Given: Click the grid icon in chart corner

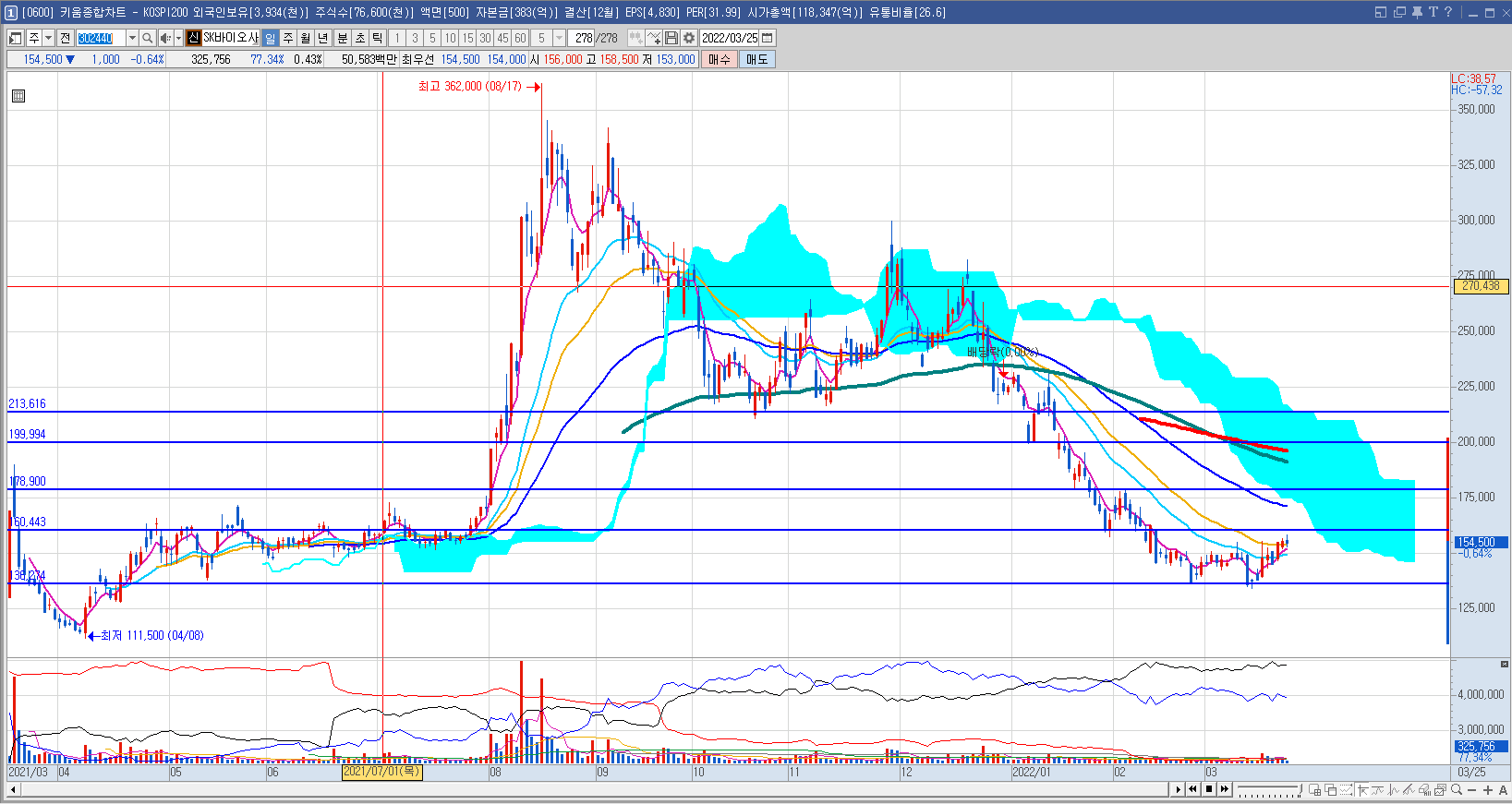Looking at the screenshot, I should [18, 96].
